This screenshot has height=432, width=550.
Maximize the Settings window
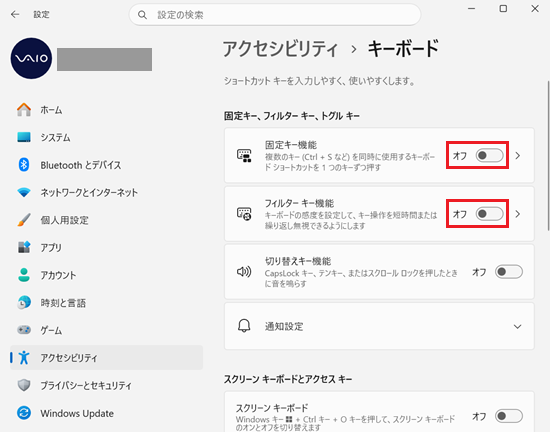pyautogui.click(x=503, y=9)
